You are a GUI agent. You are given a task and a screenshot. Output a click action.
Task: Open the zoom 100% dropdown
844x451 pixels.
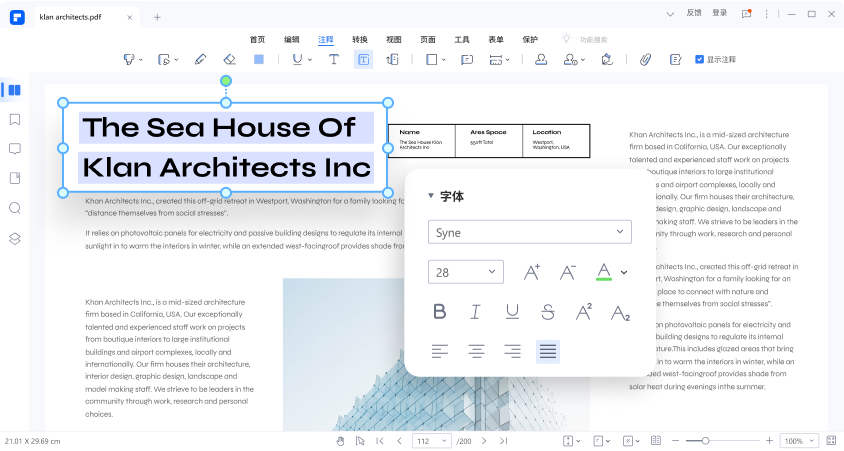[x=796, y=441]
